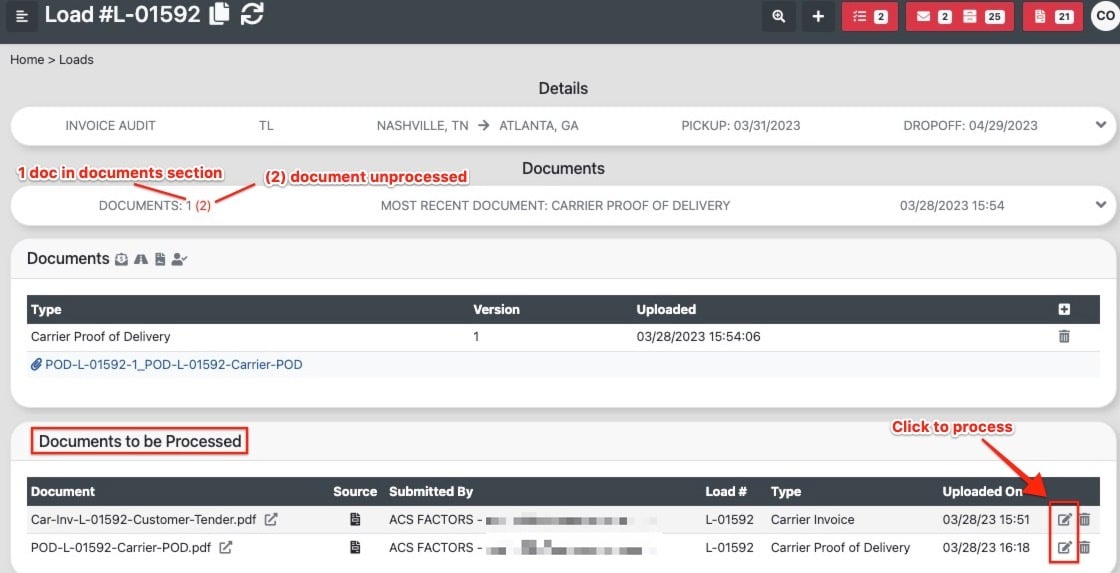The height and width of the screenshot is (573, 1120).
Task: Click the ATLANTA, GA destination text
Action: coord(539,126)
